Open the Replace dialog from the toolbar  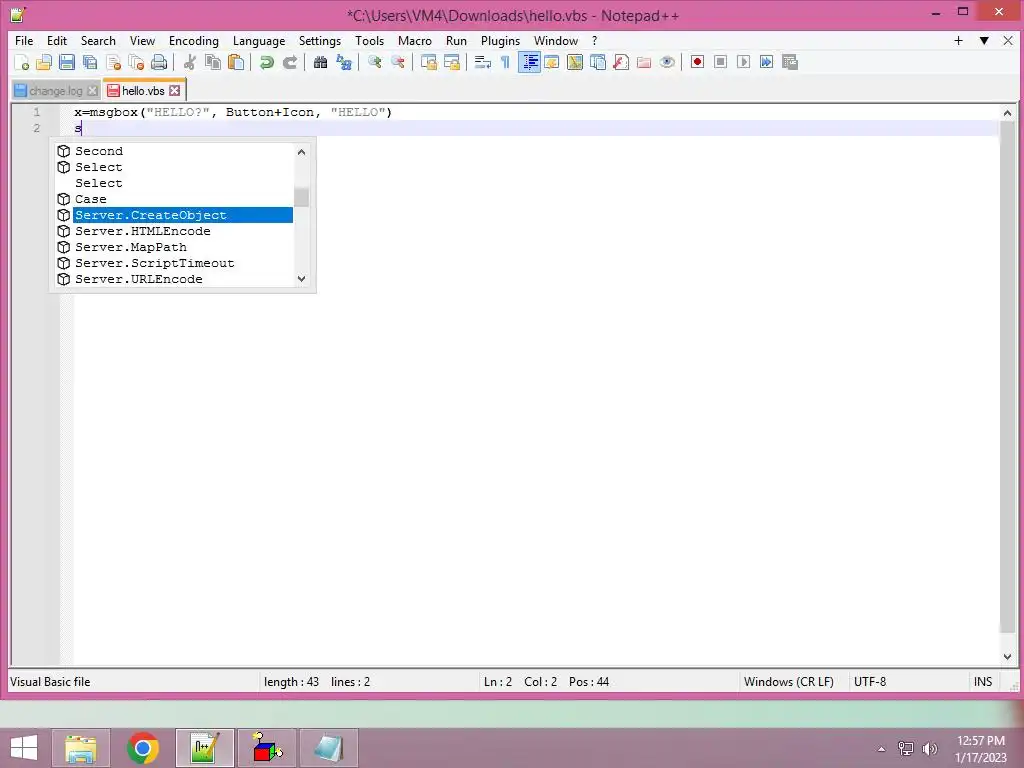click(344, 62)
